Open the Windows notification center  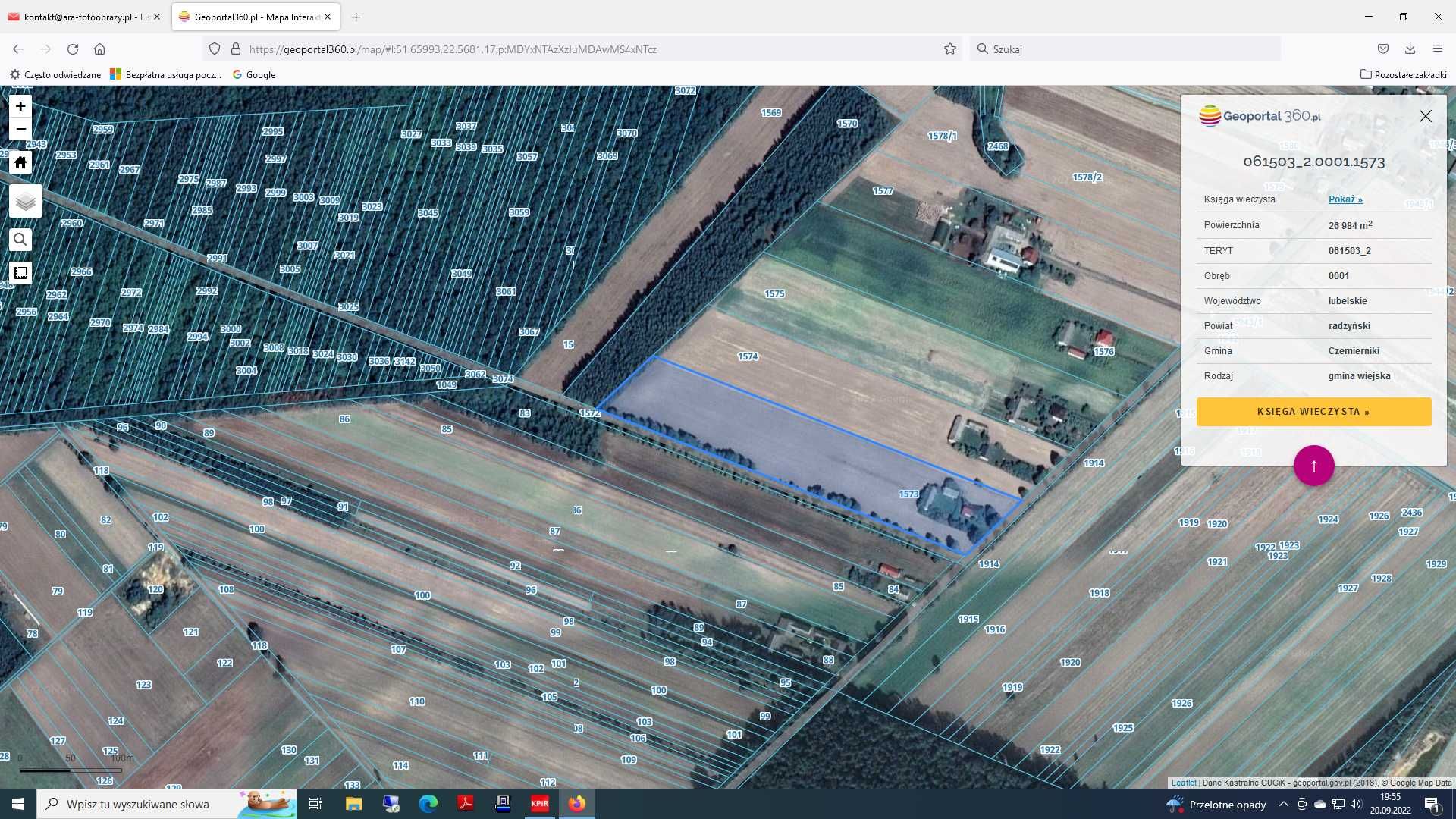(1432, 804)
